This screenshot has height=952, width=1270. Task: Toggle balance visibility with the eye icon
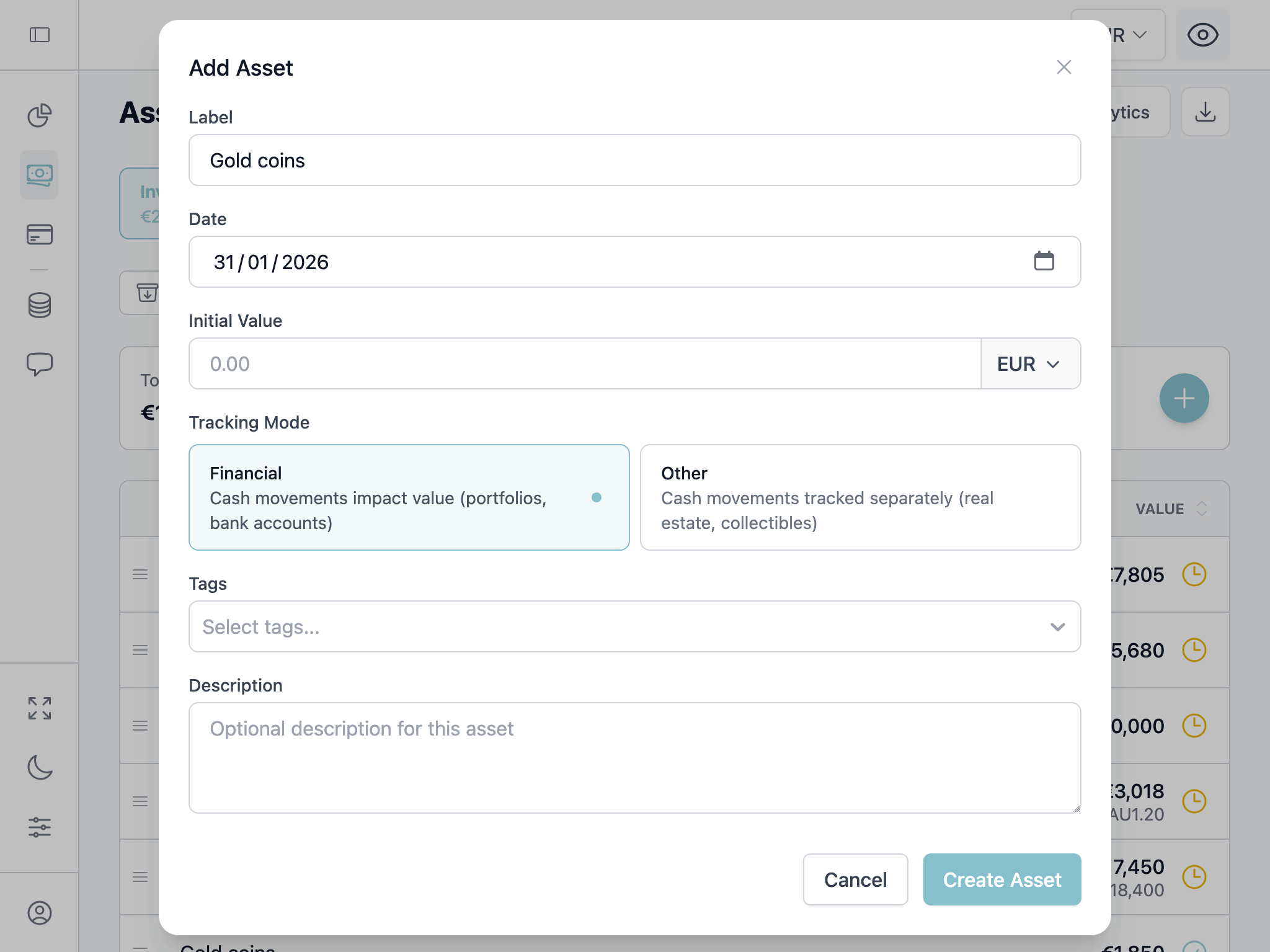[x=1202, y=35]
